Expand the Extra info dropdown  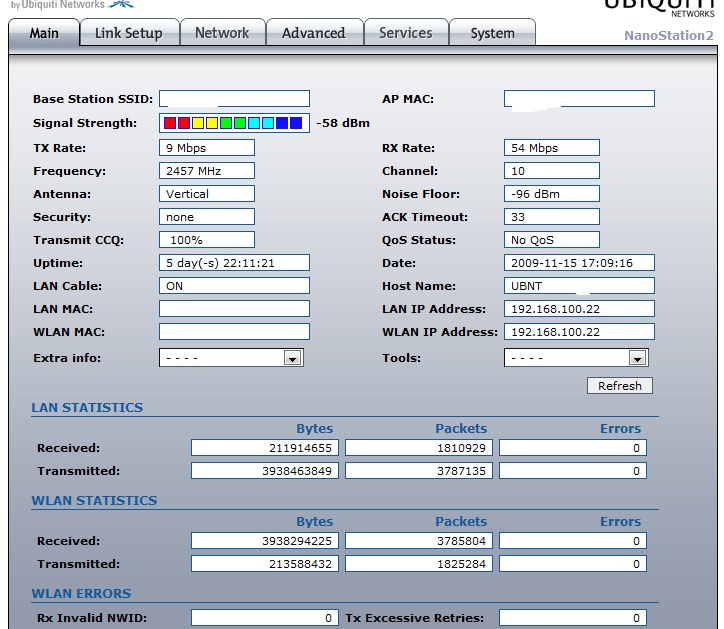click(x=231, y=357)
